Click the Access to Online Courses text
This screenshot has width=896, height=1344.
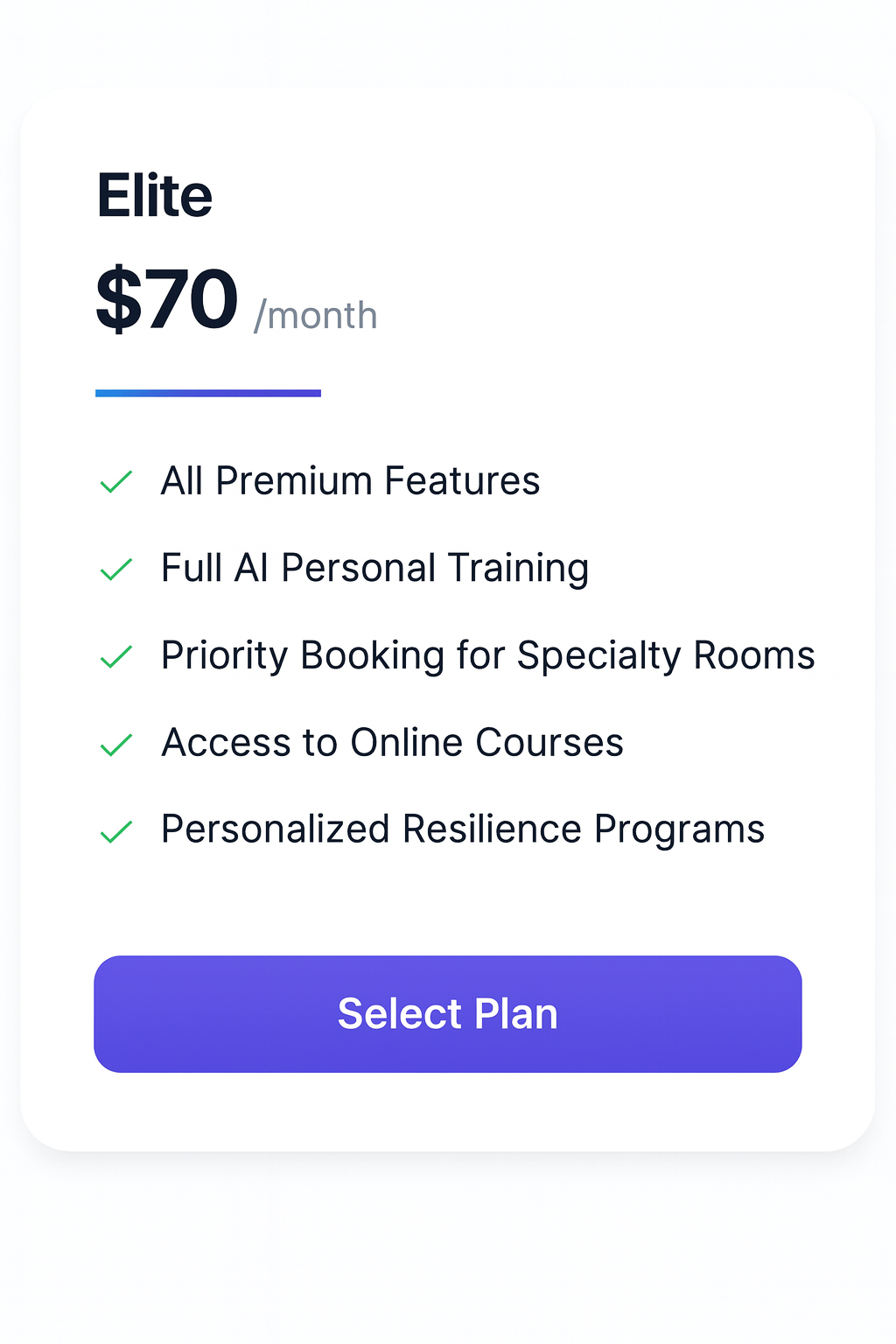click(x=392, y=744)
